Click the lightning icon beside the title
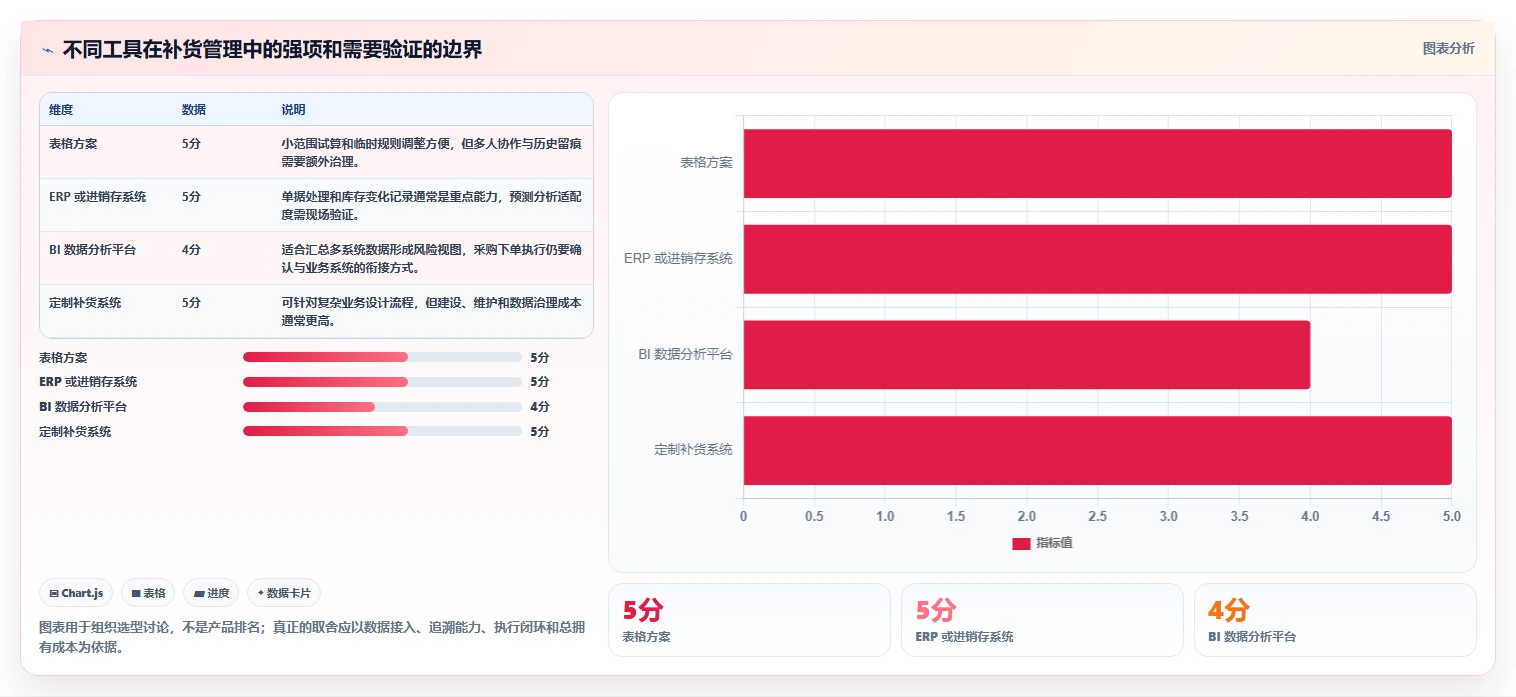This screenshot has width=1516, height=697. [x=48, y=50]
